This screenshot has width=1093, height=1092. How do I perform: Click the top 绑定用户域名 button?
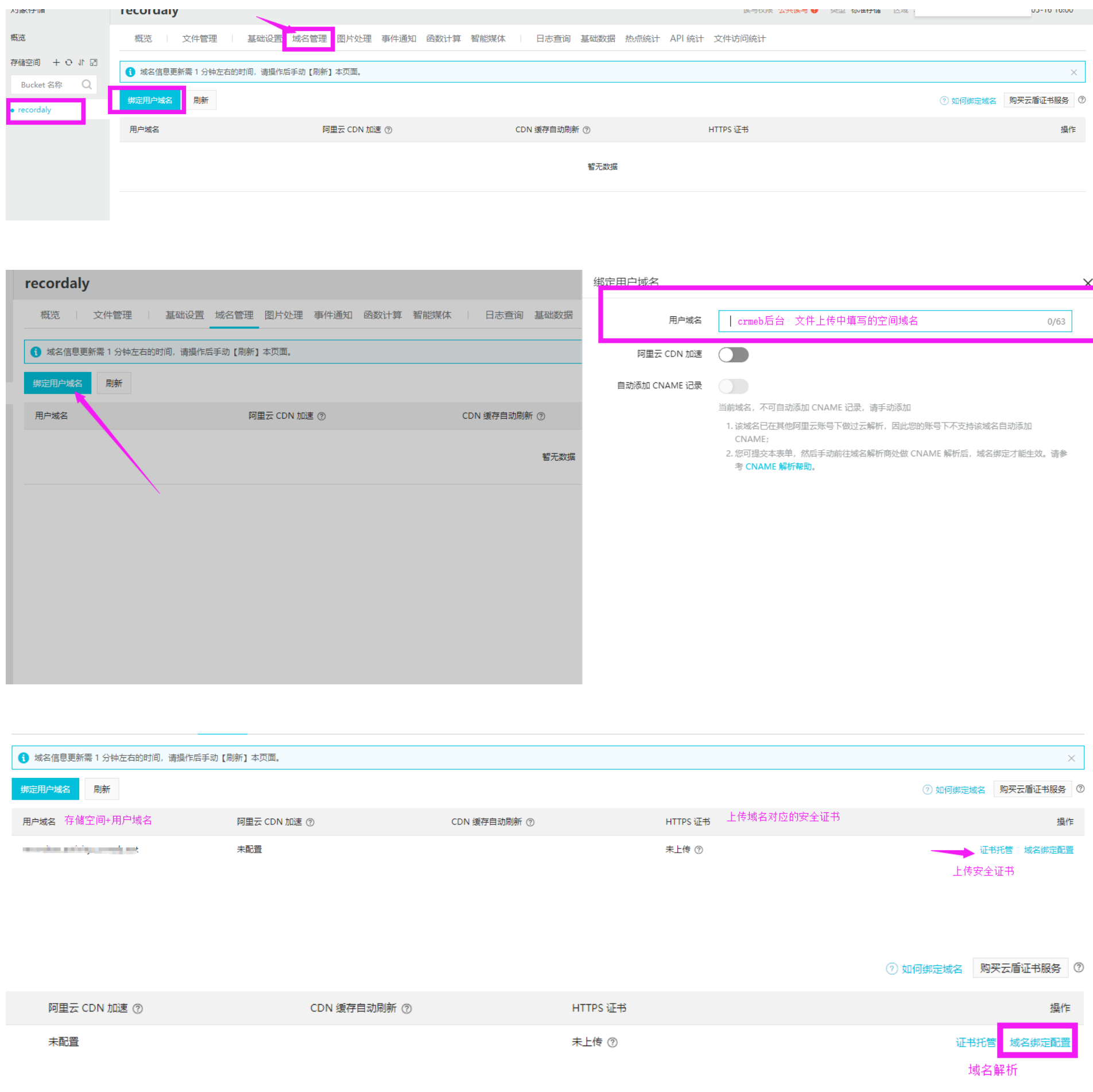(150, 100)
